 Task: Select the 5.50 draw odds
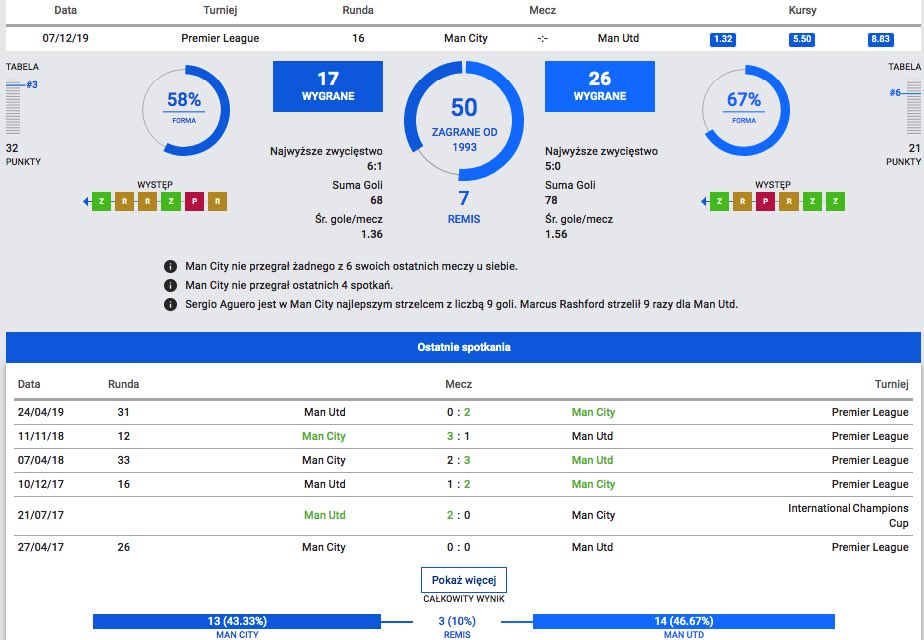[801, 39]
